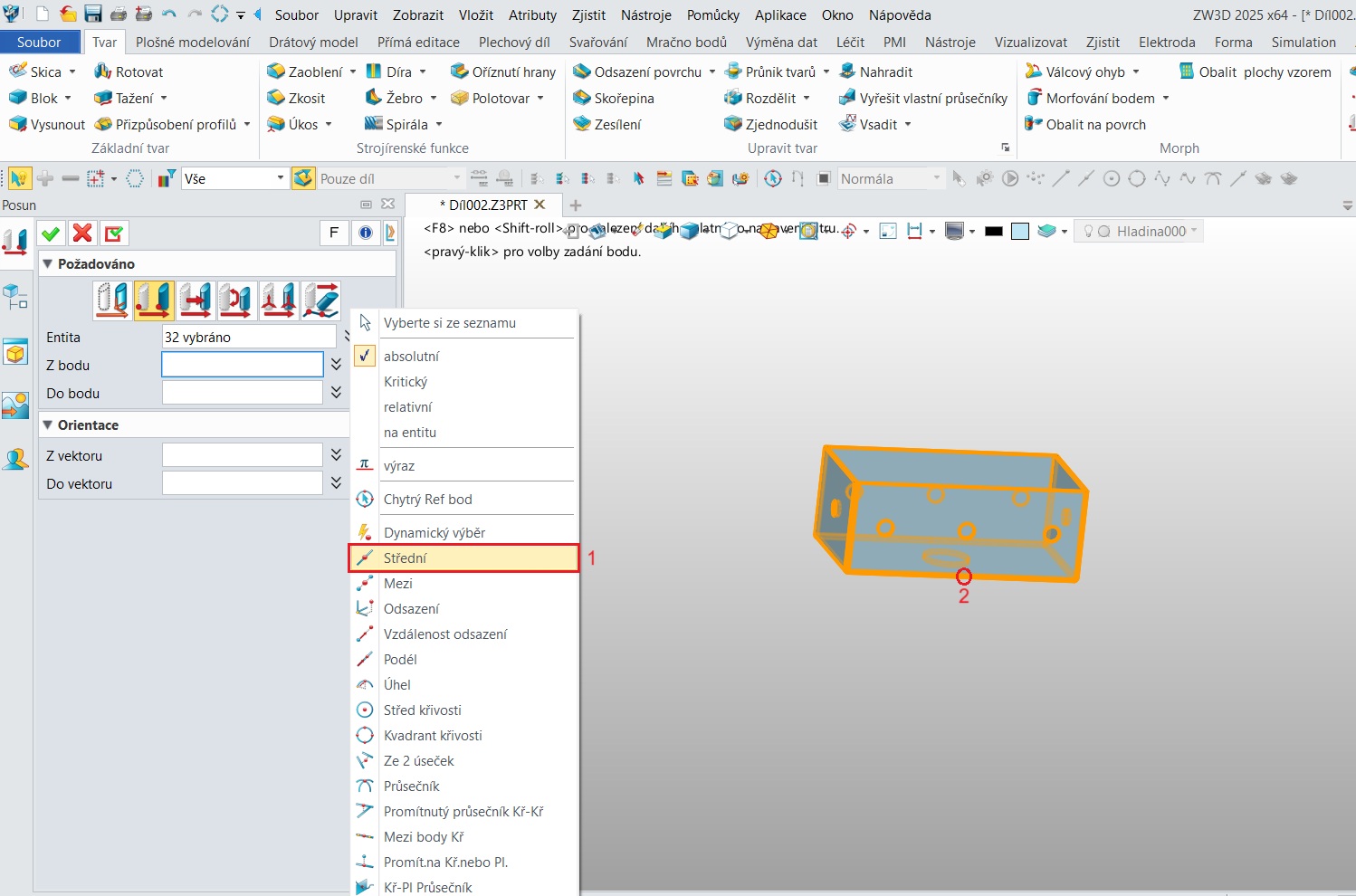Open the Přizpůsobení profilů dropdown arrow
1356x896 pixels.
[247, 124]
